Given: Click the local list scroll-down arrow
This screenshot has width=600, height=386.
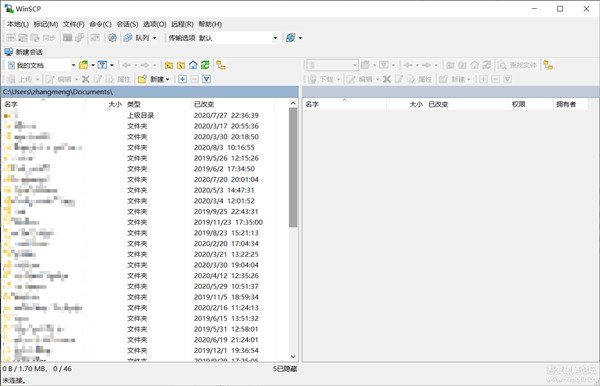Looking at the screenshot, I should (x=293, y=357).
